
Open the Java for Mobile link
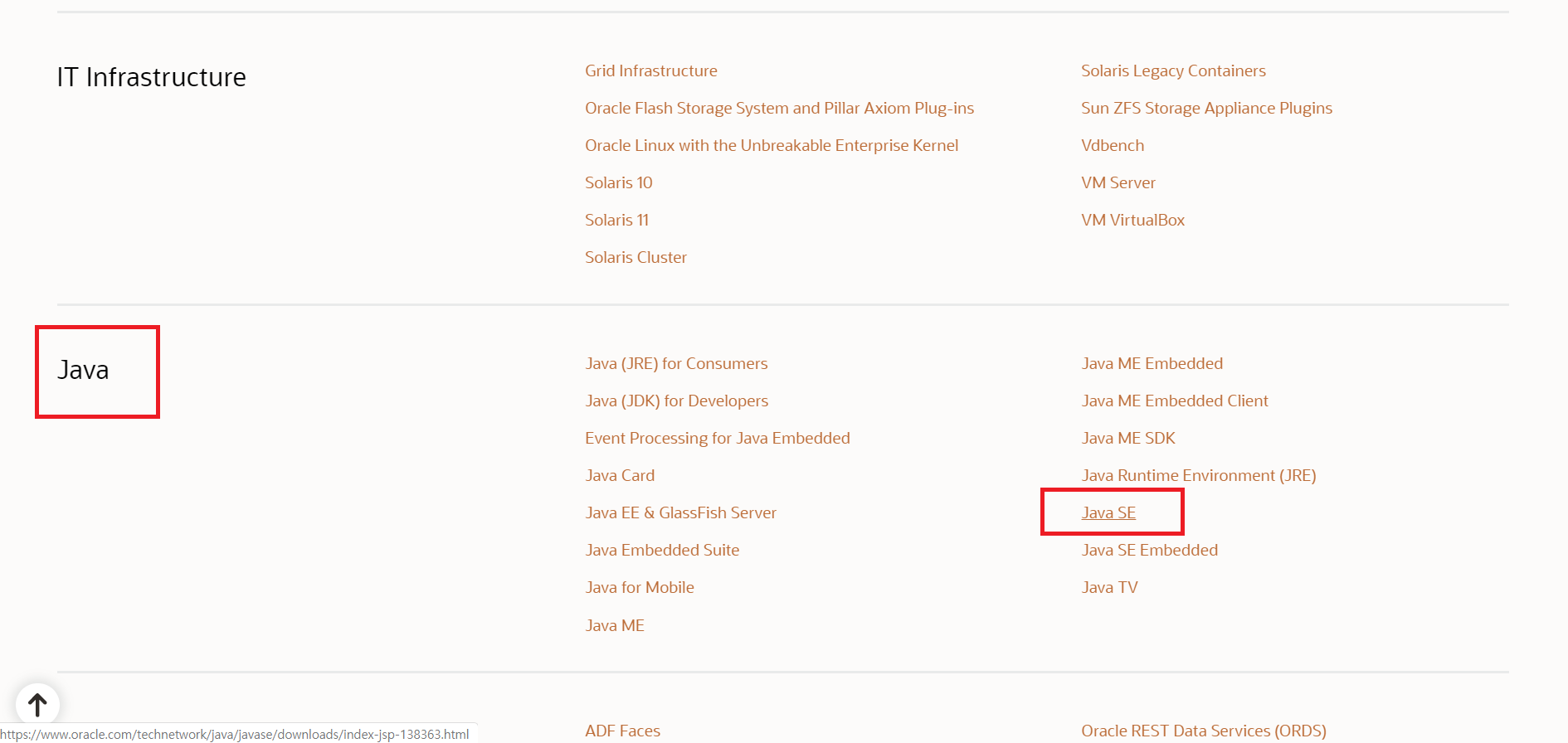(x=640, y=588)
